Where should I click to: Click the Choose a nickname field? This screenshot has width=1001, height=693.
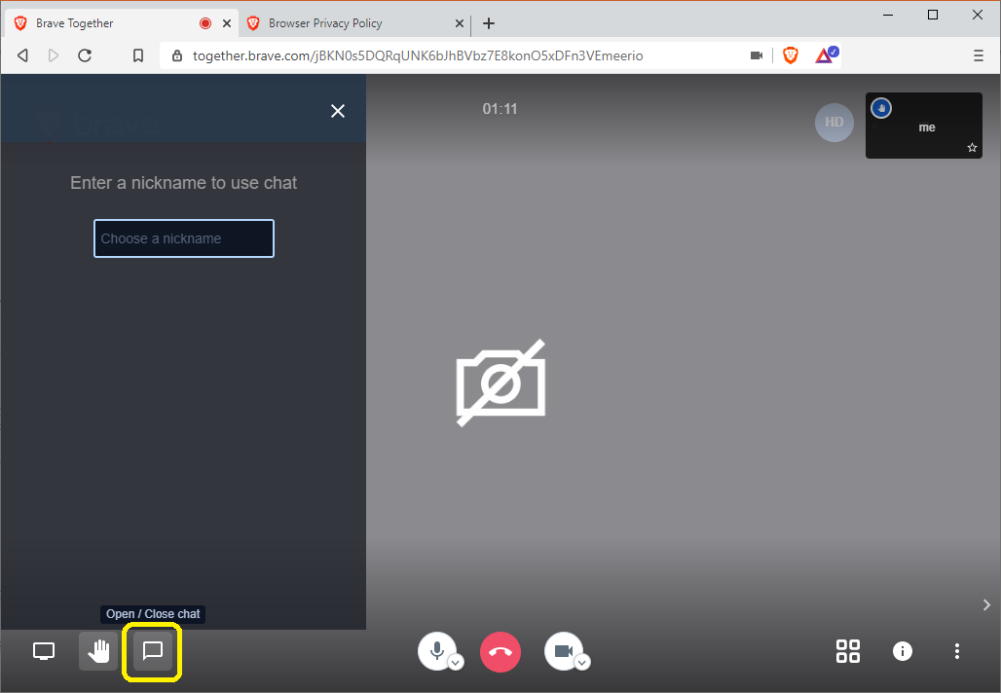[184, 239]
